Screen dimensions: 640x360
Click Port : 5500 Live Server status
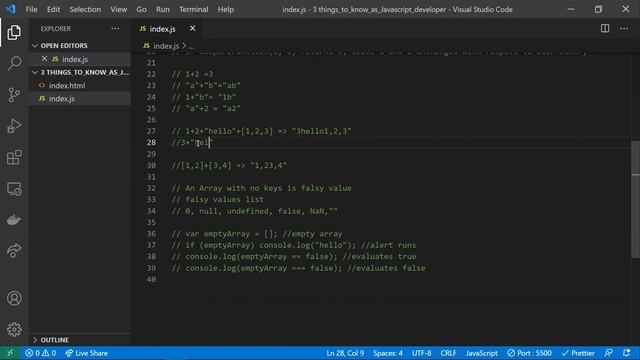pos(529,353)
